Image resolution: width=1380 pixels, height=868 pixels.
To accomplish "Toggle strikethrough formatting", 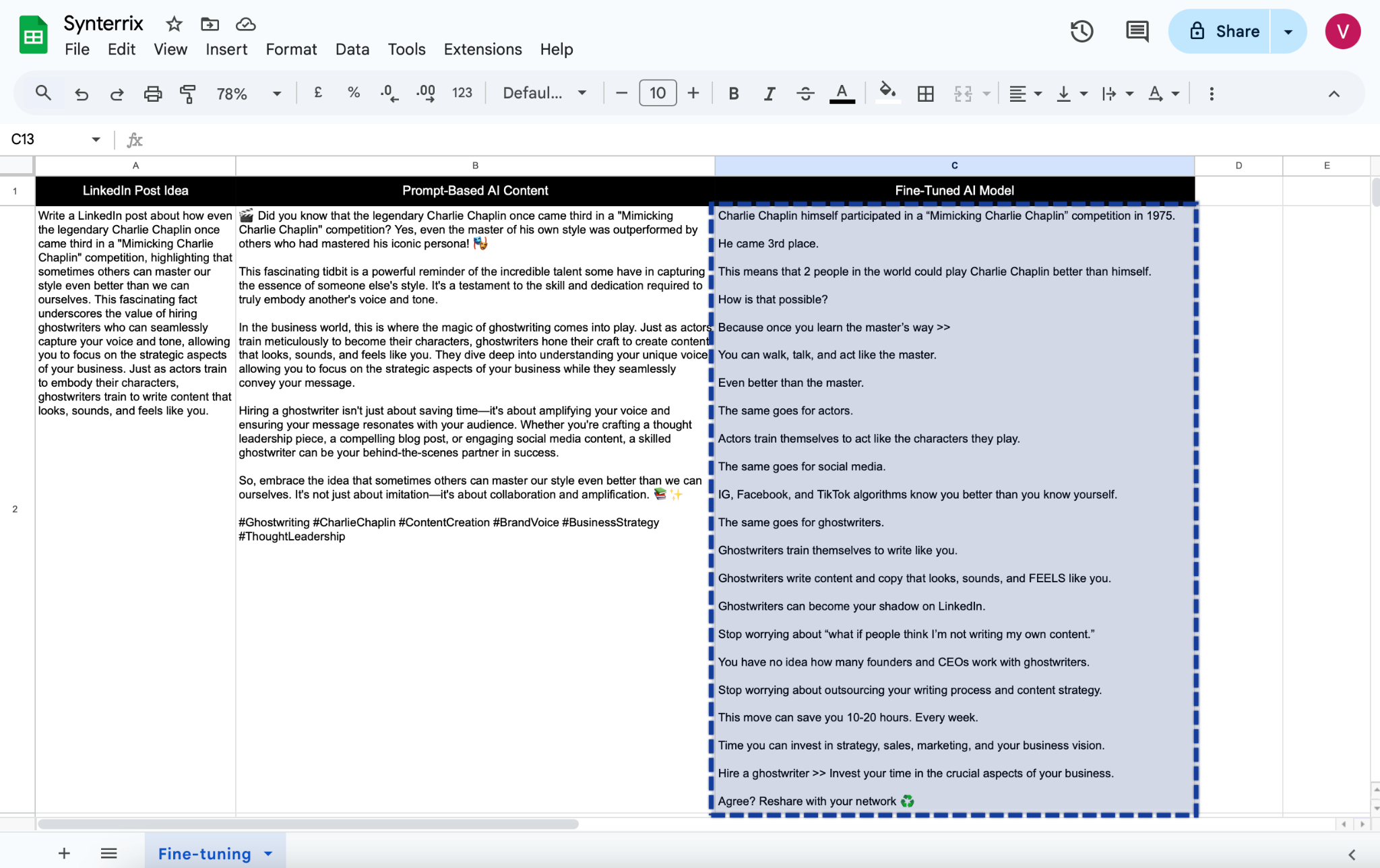I will pos(805,94).
